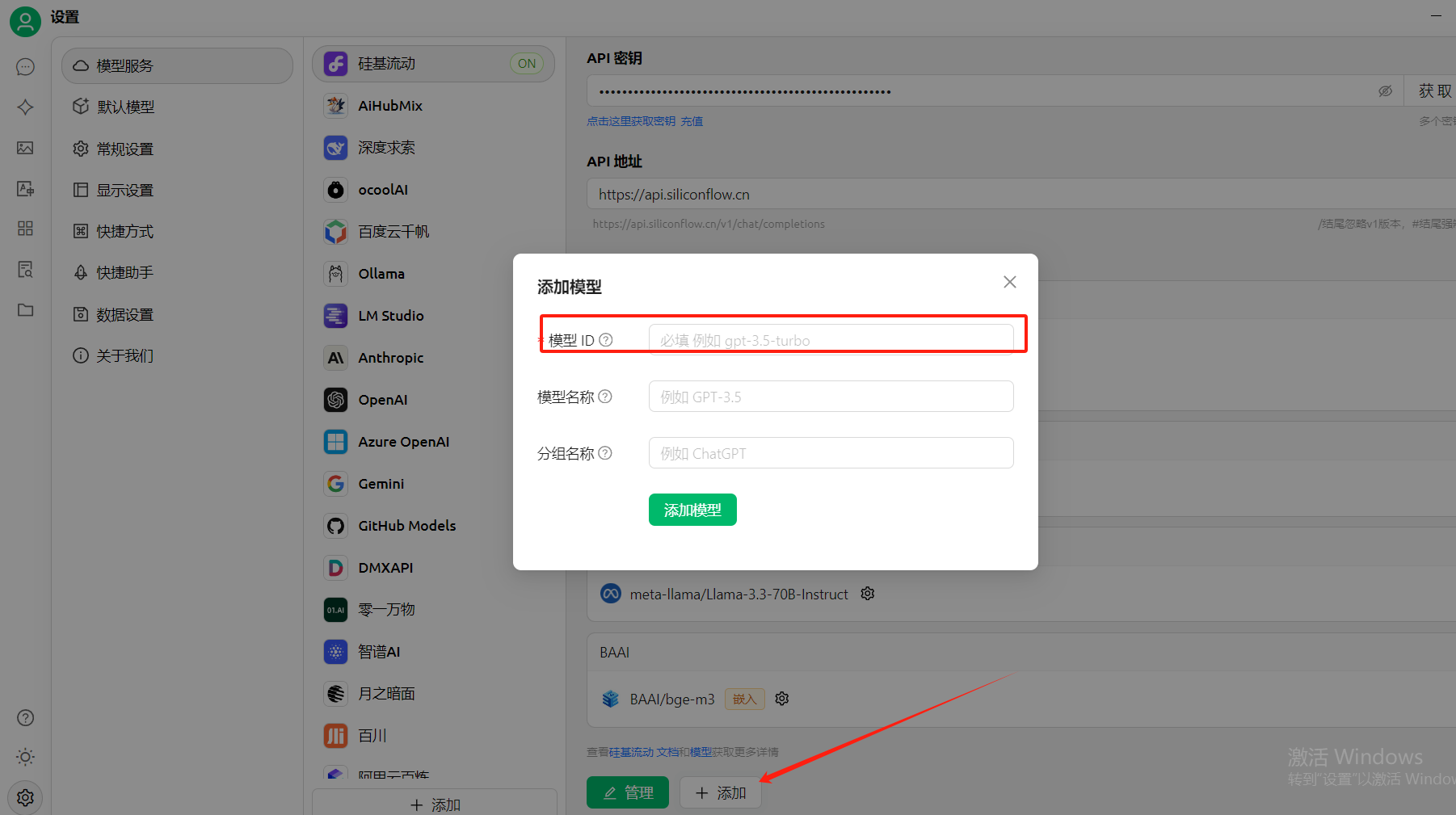Open the 数据设置 menu item
The height and width of the screenshot is (815, 1456).
177,314
